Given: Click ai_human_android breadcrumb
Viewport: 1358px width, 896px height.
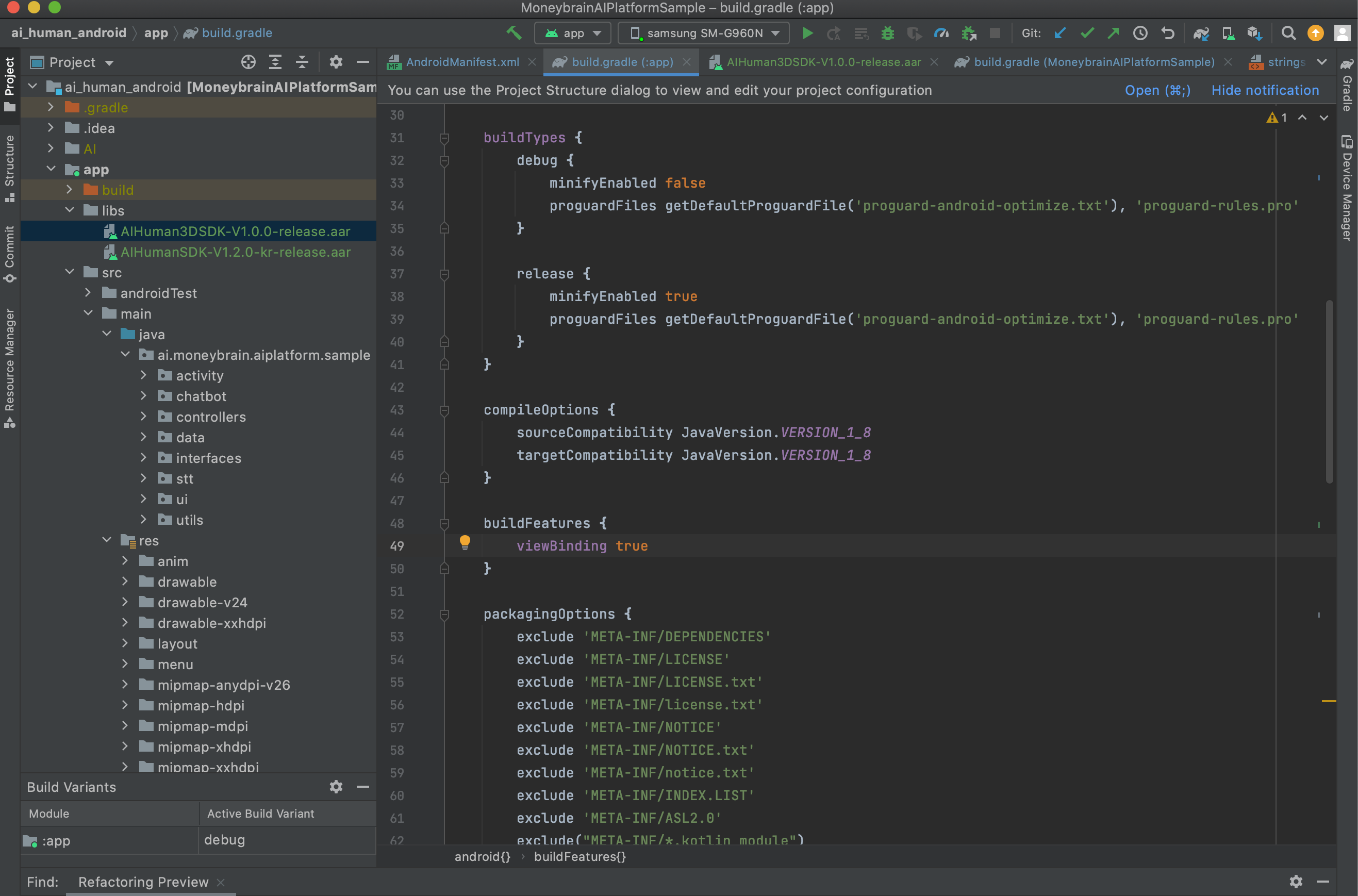Looking at the screenshot, I should tap(69, 32).
